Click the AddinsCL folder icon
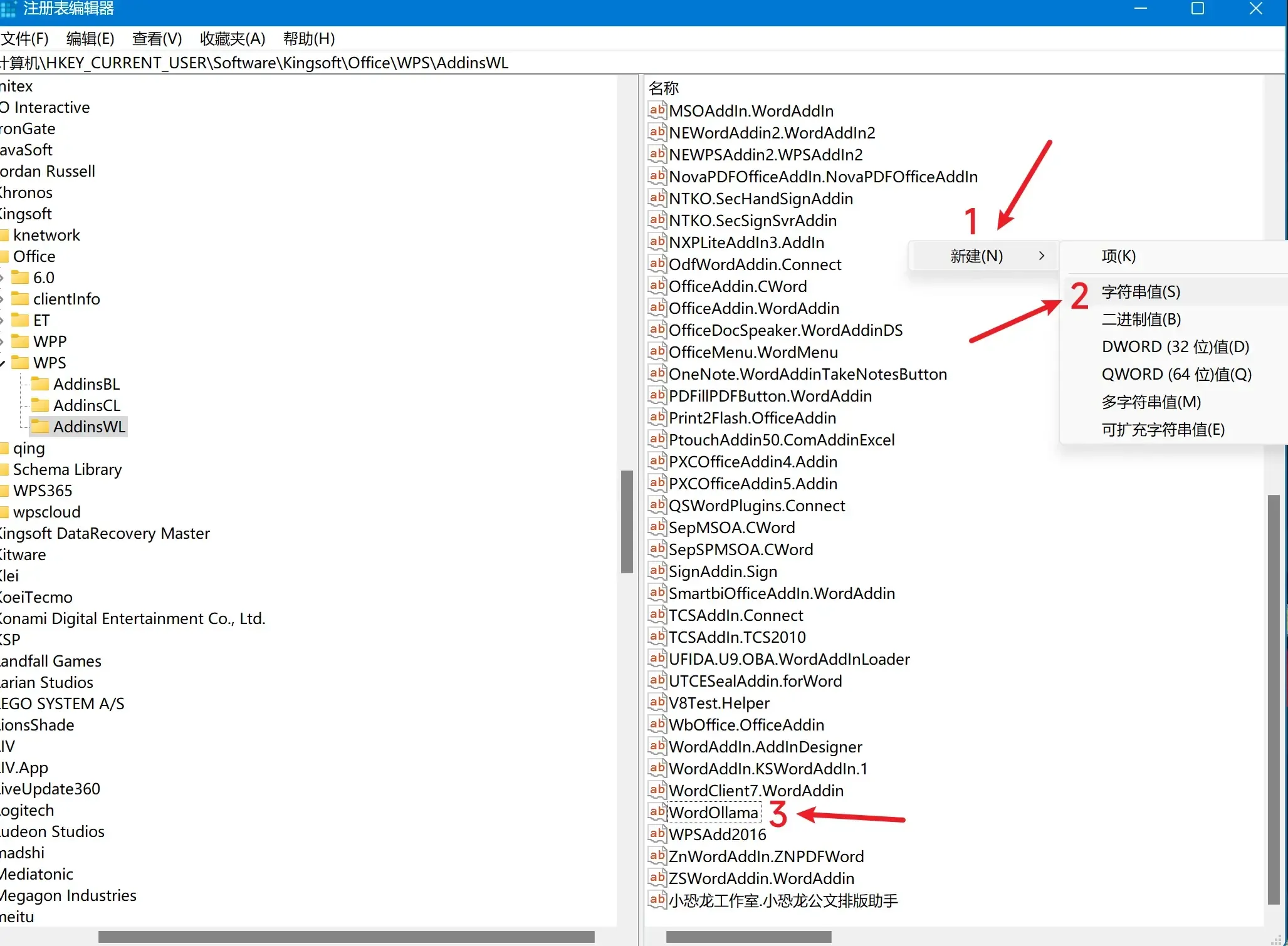This screenshot has width=1288, height=946. click(x=40, y=405)
